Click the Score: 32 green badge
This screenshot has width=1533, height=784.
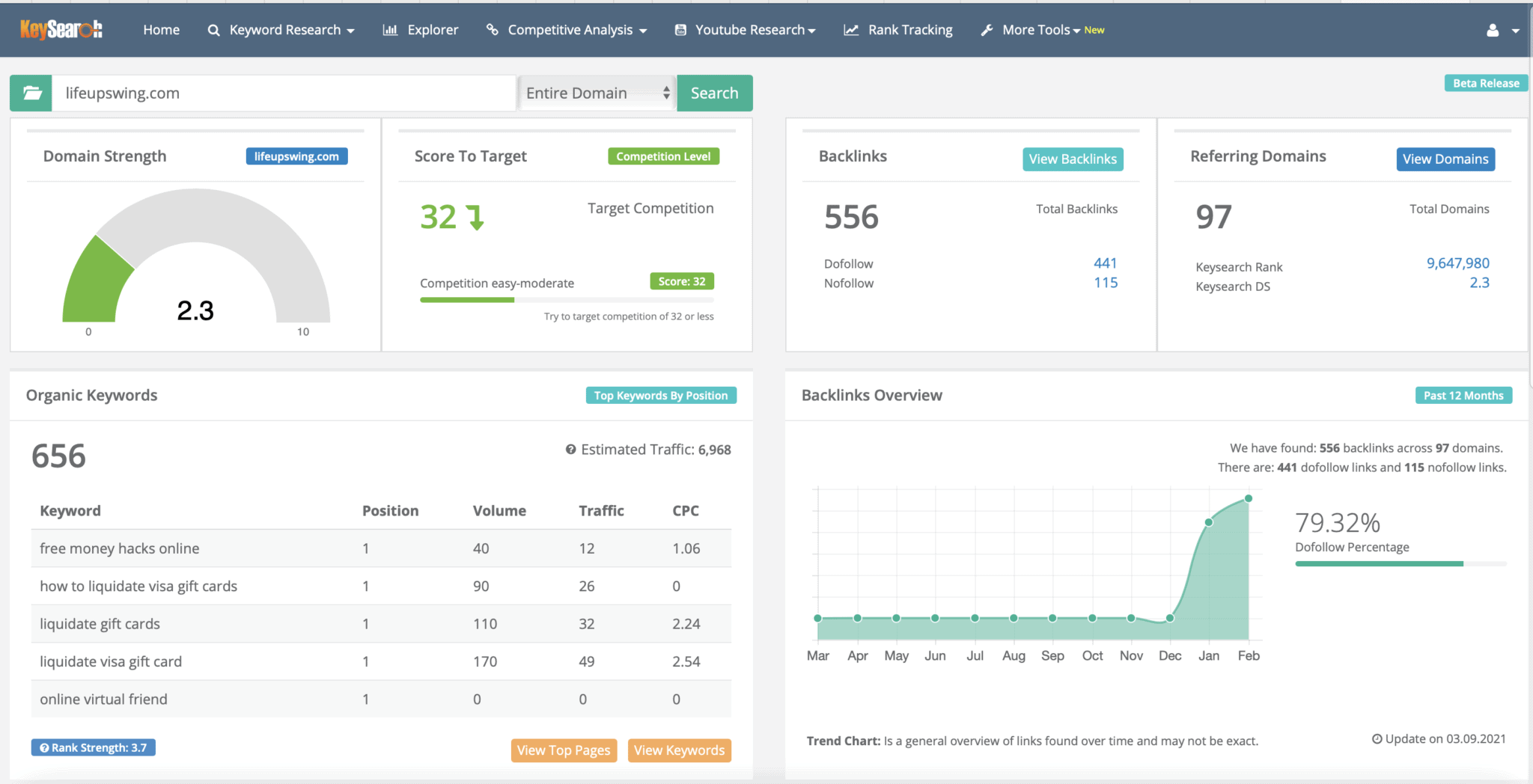[682, 281]
